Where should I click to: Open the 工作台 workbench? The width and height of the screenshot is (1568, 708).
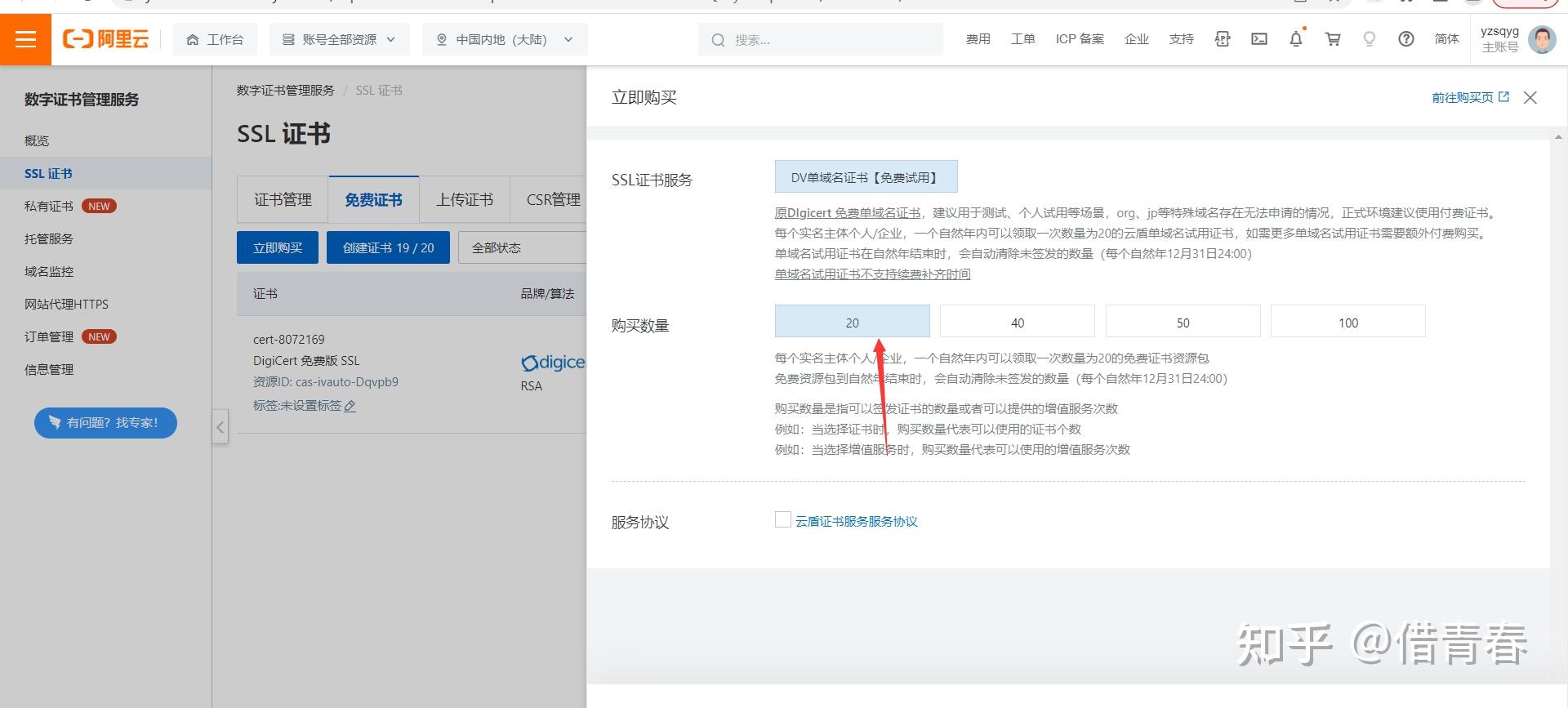(x=215, y=39)
